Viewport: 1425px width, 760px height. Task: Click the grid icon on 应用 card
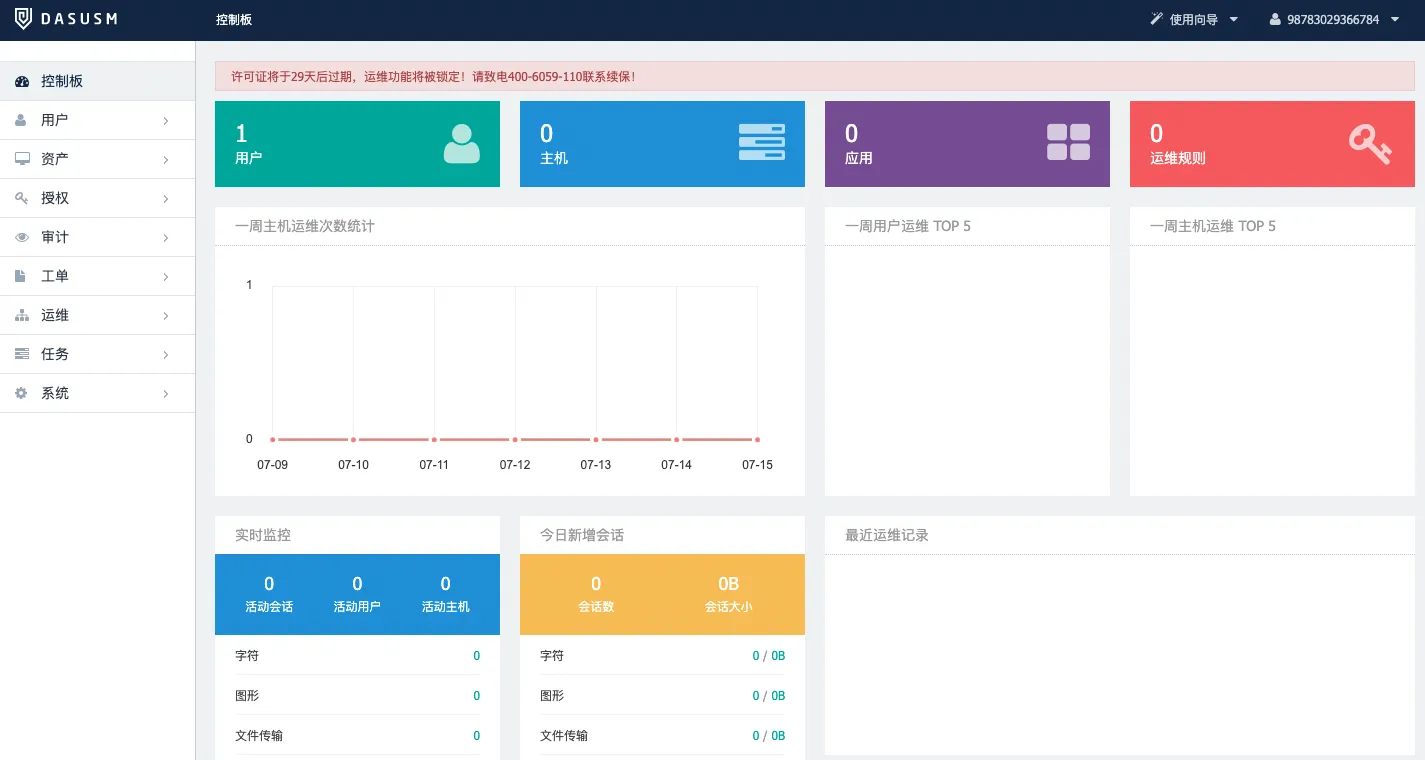point(1068,142)
